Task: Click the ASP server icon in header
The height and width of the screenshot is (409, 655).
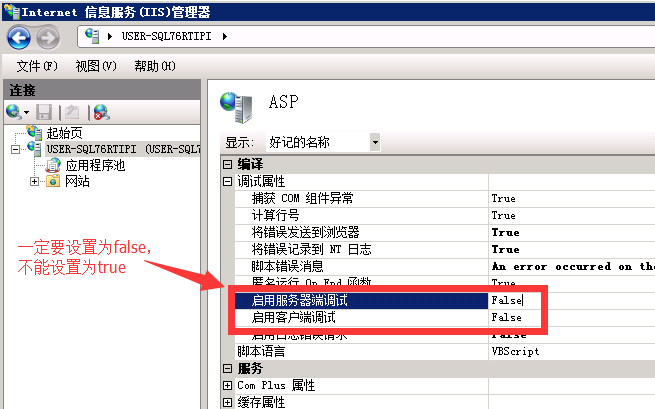Action: pyautogui.click(x=237, y=102)
